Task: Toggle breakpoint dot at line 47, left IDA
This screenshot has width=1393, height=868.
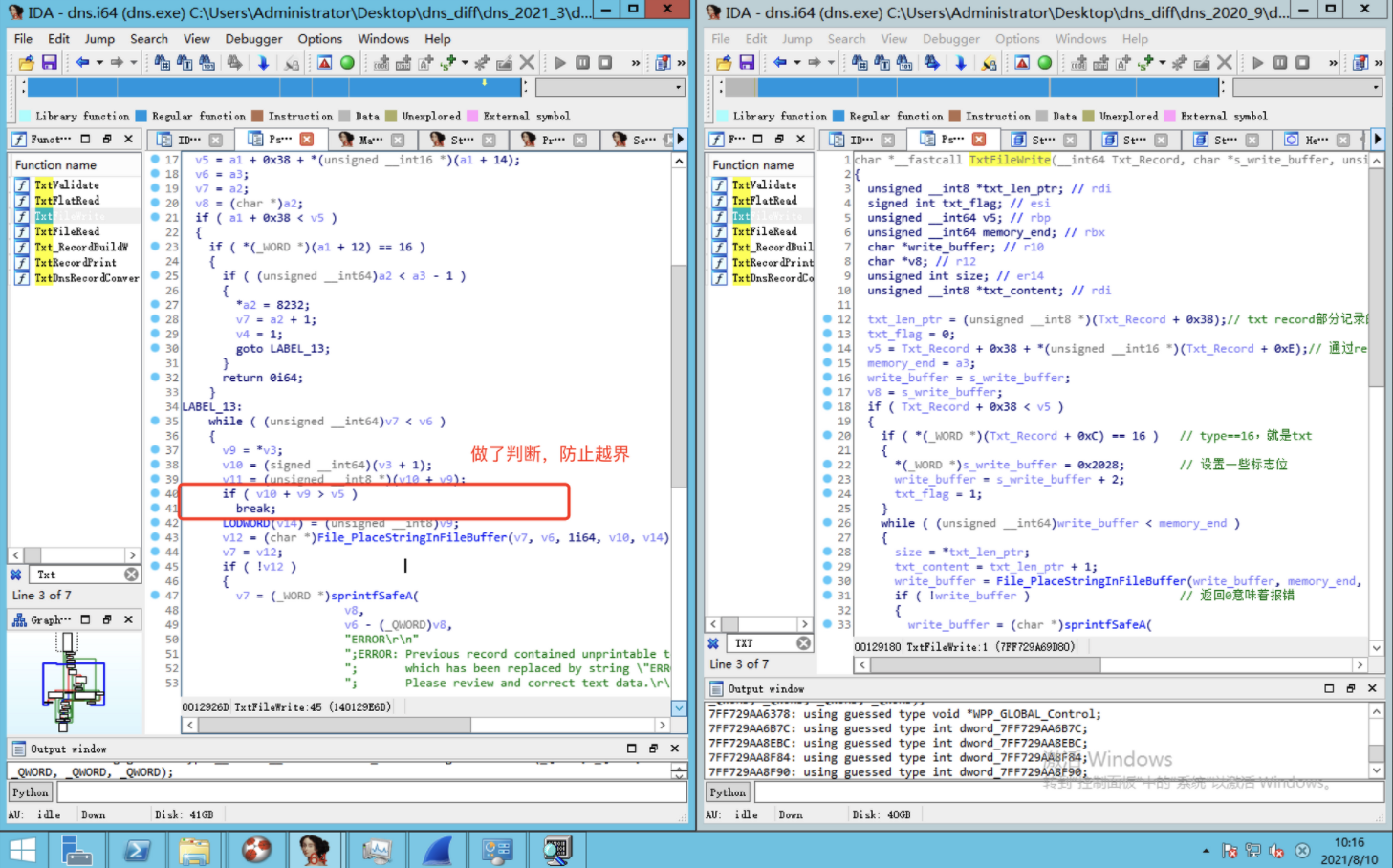Action: click(x=156, y=595)
